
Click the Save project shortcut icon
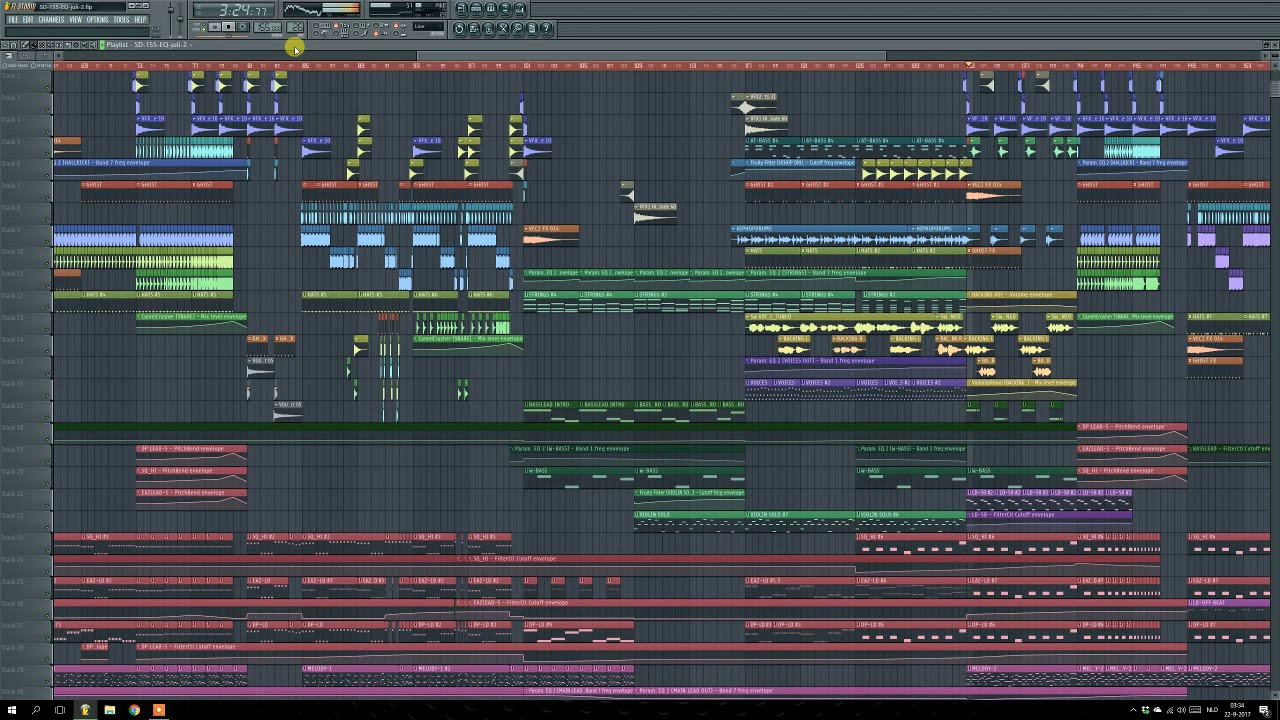point(474,29)
